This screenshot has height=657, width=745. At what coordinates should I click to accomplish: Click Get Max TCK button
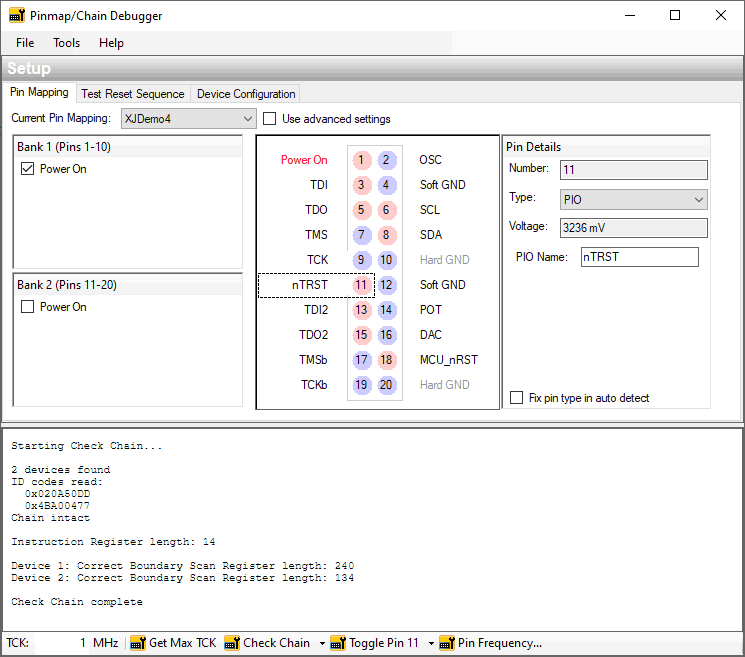[173, 643]
